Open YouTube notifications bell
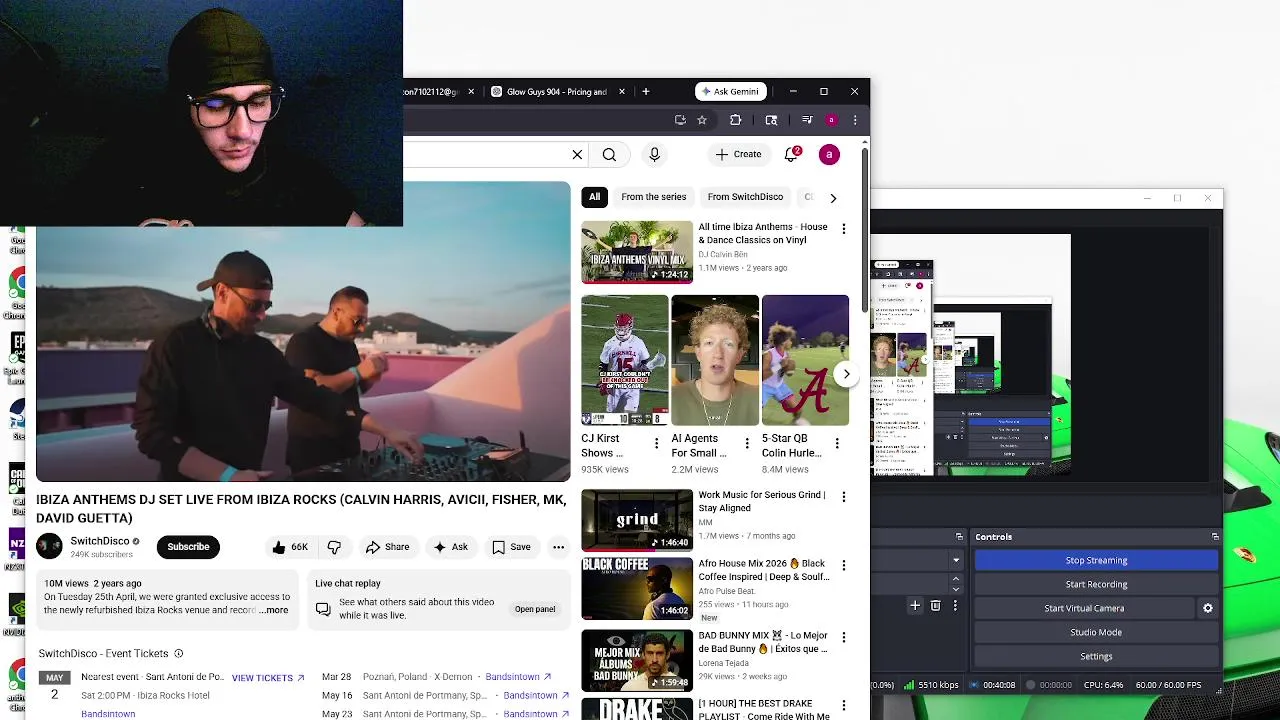The image size is (1280, 720). pos(791,154)
